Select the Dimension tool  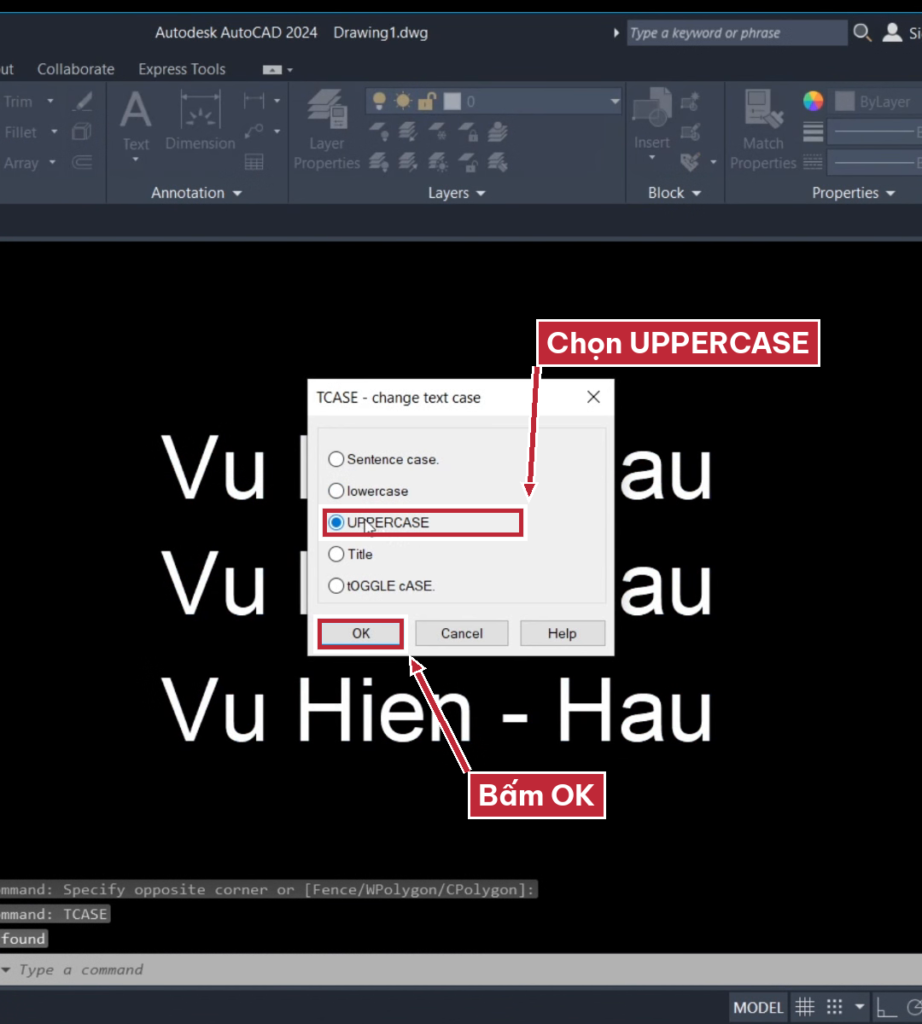pyautogui.click(x=200, y=121)
